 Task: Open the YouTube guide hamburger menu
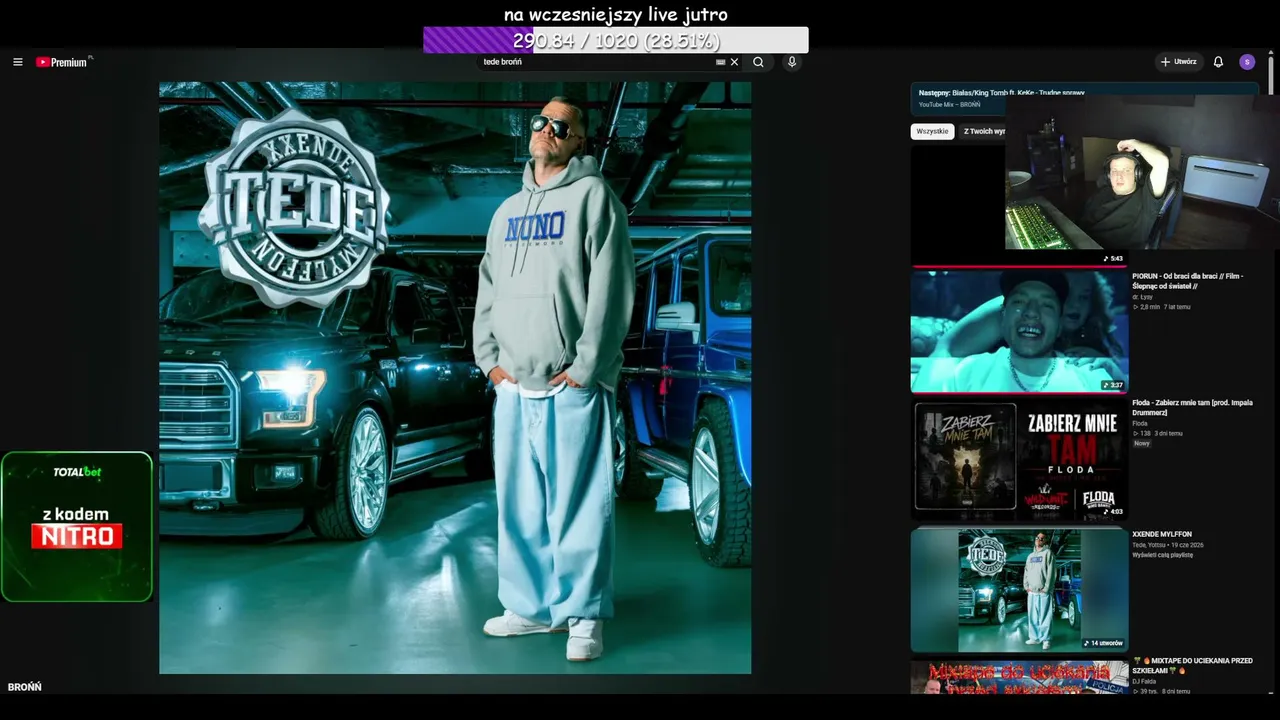17,62
